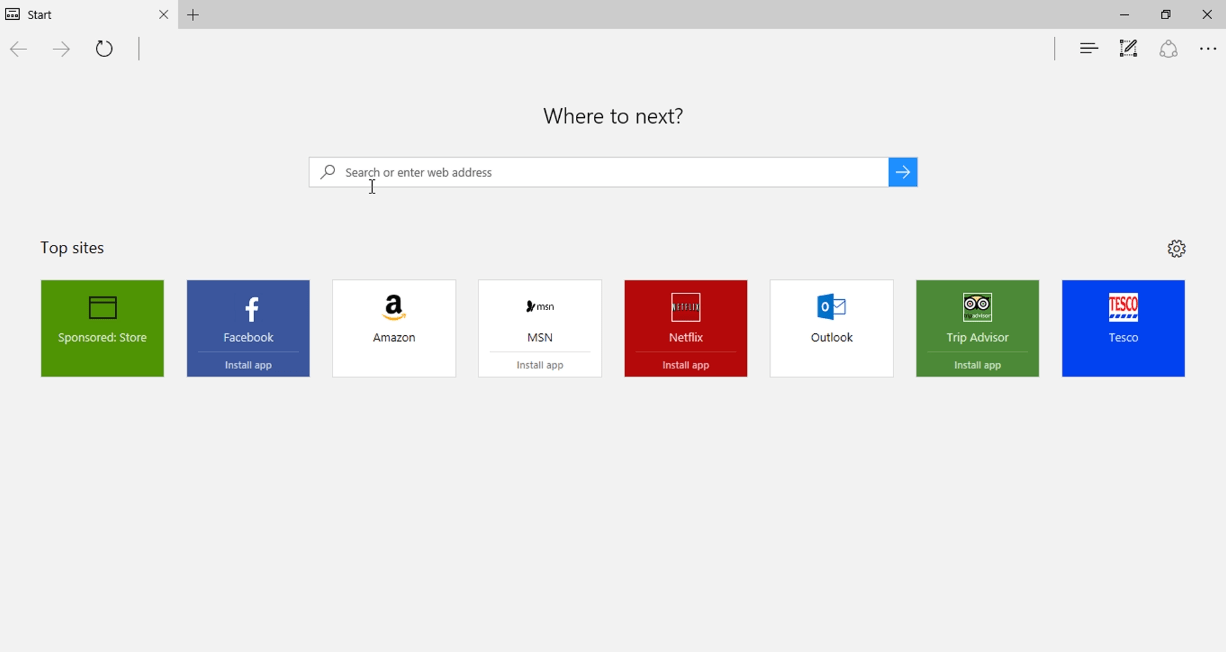Customize top sites with the gear icon
Screen dimensions: 1226x652
coord(1177,249)
